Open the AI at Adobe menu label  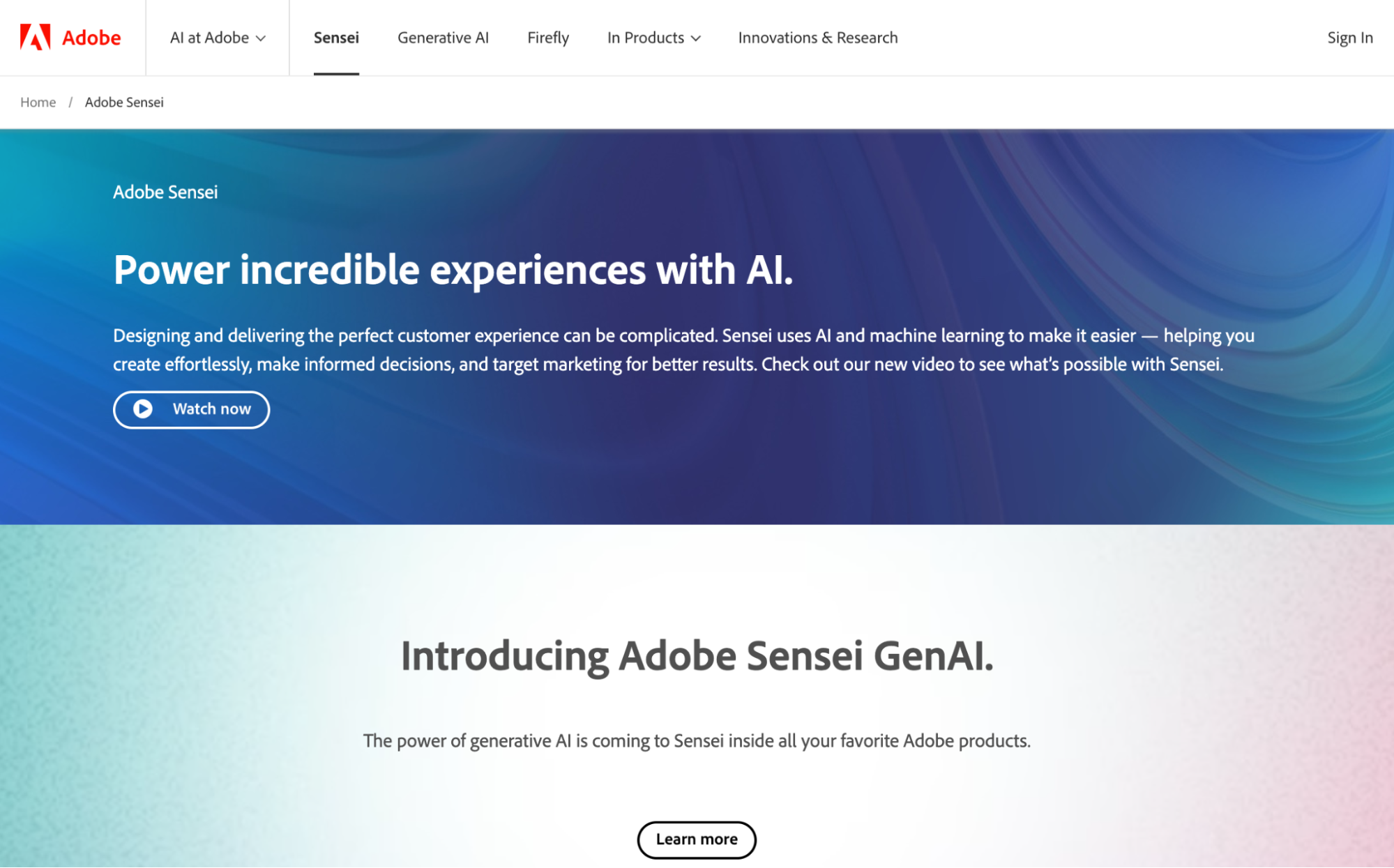209,38
